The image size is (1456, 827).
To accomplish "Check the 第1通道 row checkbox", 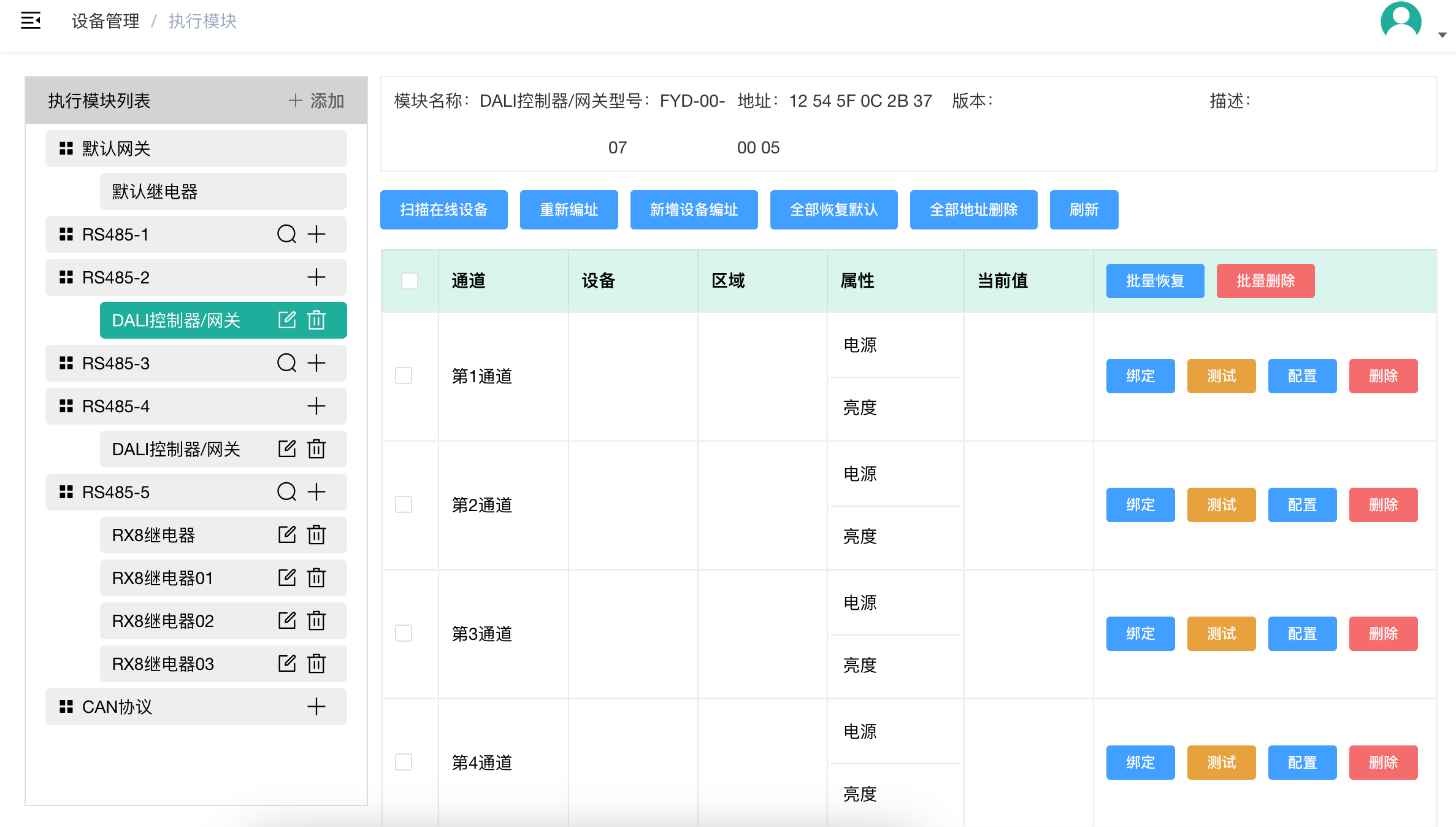I will [x=404, y=375].
